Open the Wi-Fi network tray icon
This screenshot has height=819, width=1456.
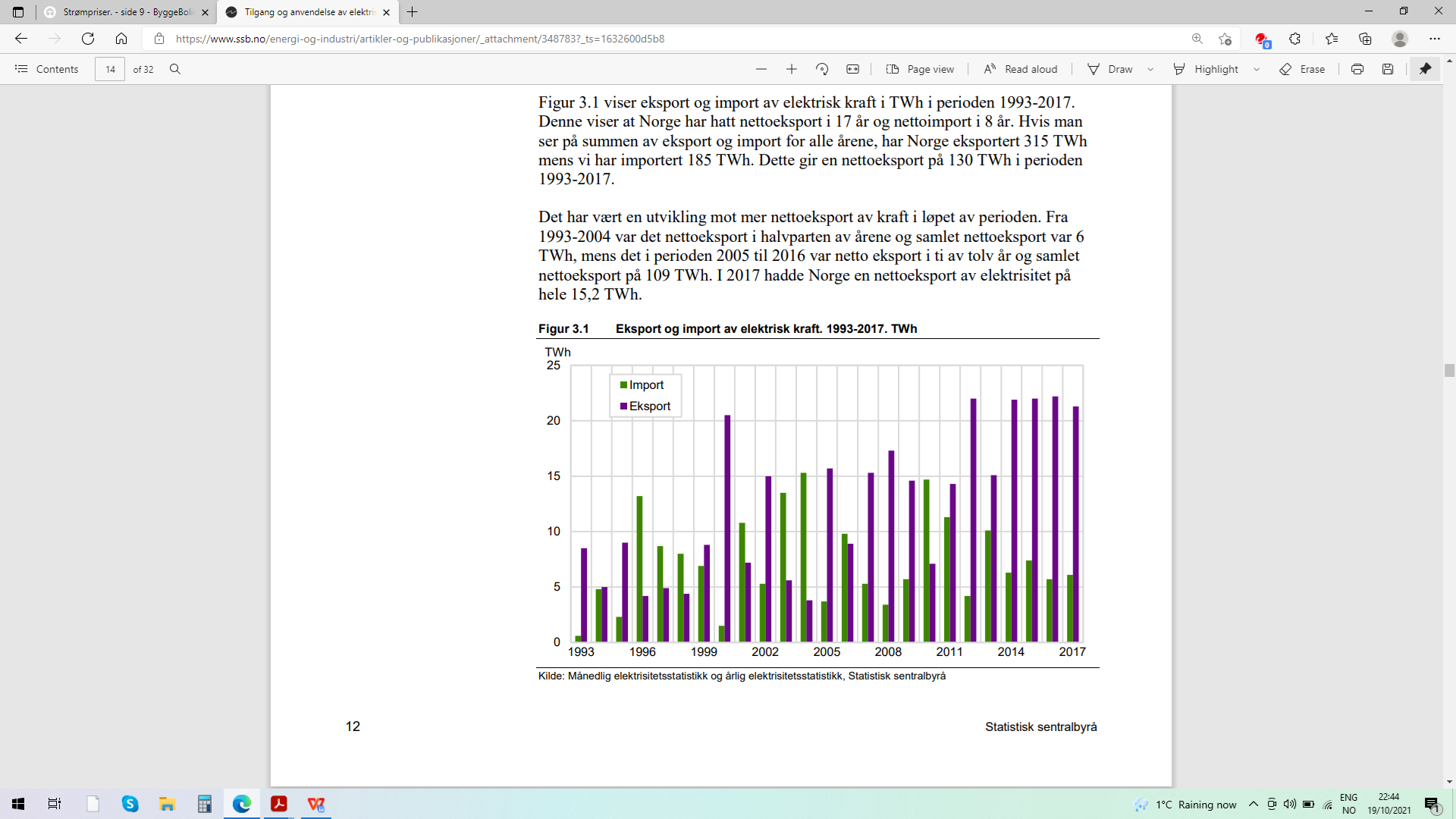coord(1328,804)
